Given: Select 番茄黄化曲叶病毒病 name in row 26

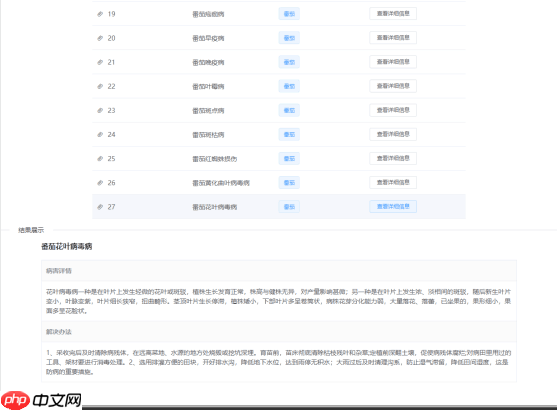Looking at the screenshot, I should (x=221, y=183).
